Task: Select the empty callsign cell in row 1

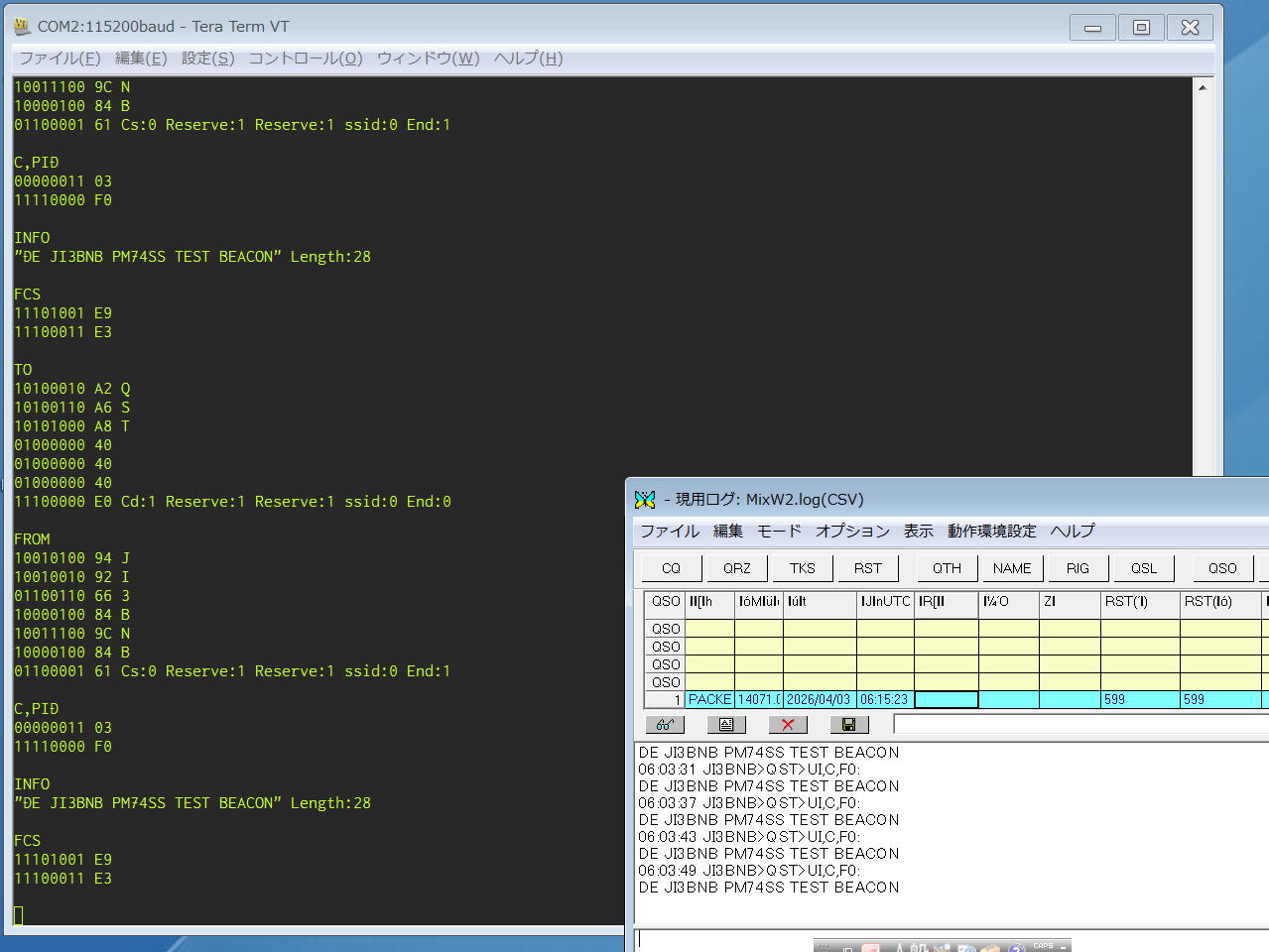Action: [946, 700]
